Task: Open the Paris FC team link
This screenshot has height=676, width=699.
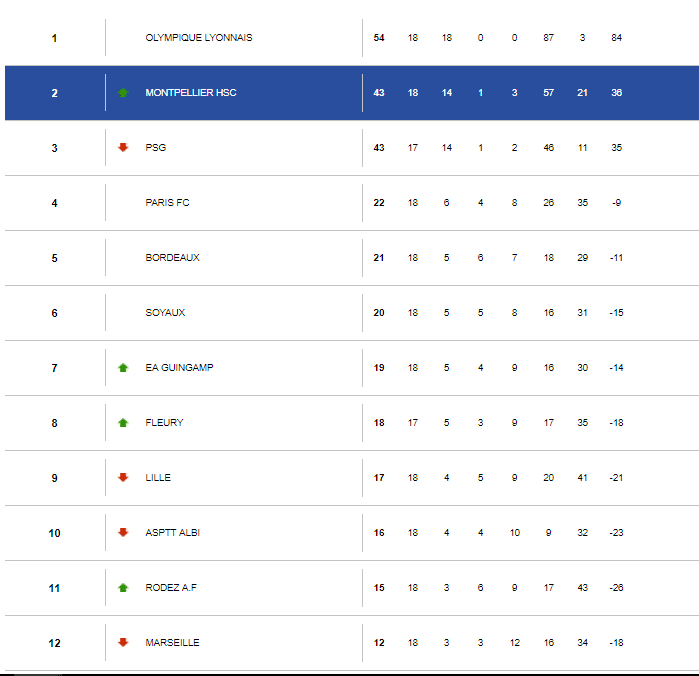Action: [x=167, y=202]
